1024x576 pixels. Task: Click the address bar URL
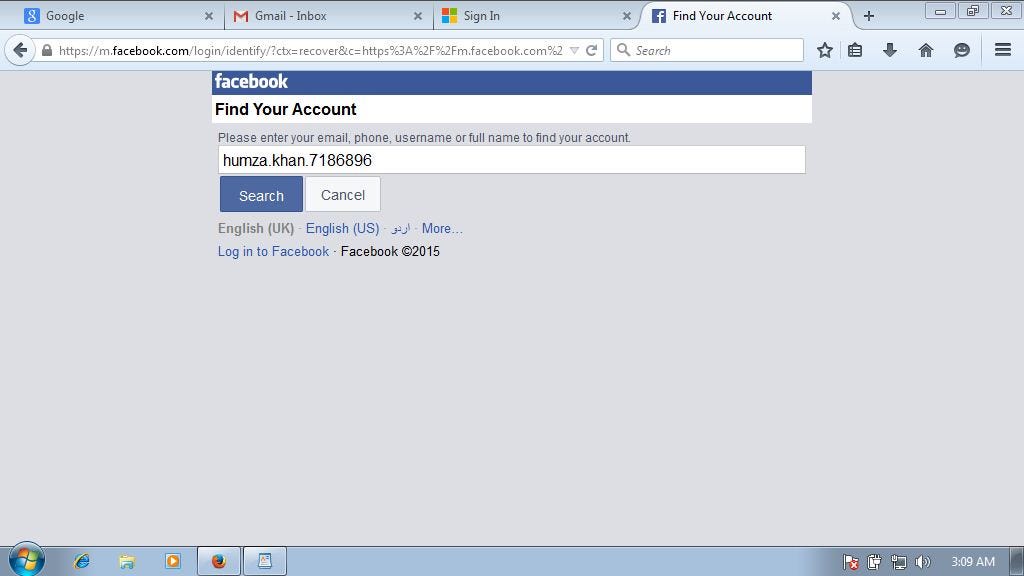tap(310, 50)
